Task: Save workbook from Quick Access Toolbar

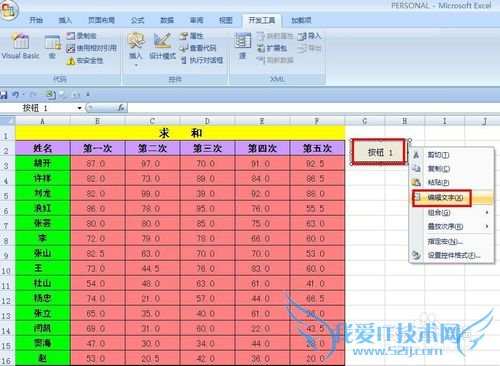Action: 4,95
